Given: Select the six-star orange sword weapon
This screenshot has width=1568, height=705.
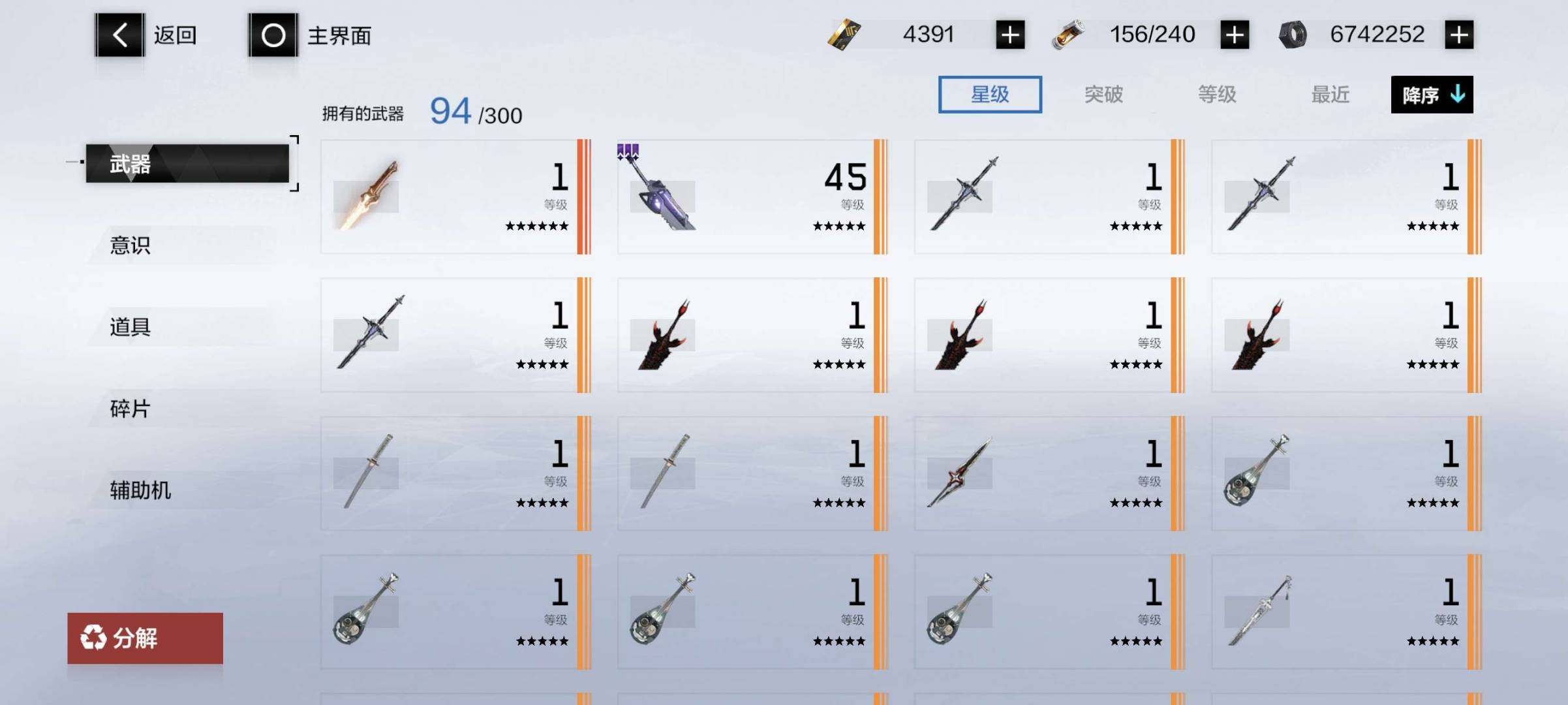Looking at the screenshot, I should 455,196.
